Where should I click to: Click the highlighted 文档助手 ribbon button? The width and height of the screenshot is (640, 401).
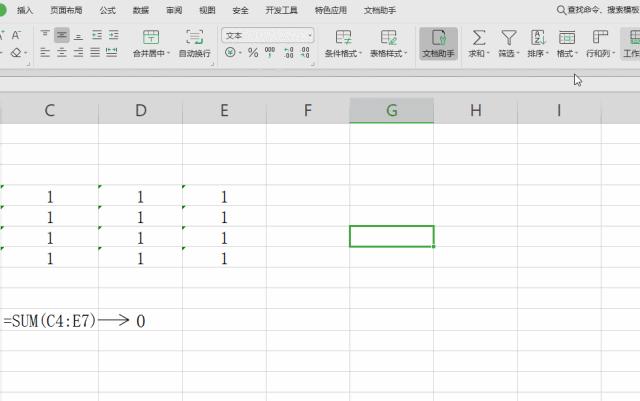point(438,43)
